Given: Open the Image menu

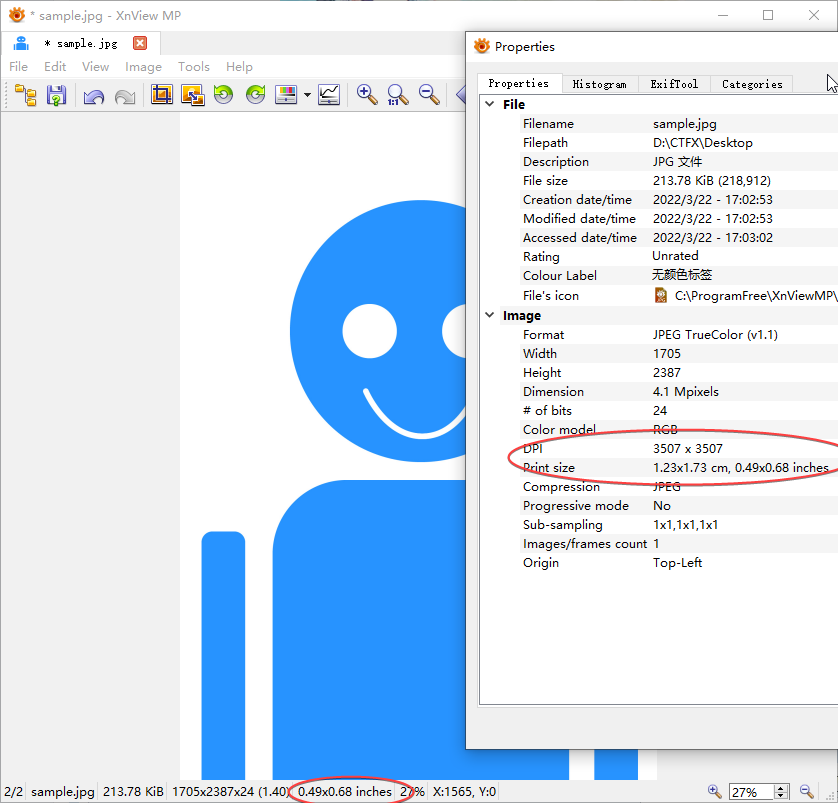Looking at the screenshot, I should pyautogui.click(x=143, y=67).
